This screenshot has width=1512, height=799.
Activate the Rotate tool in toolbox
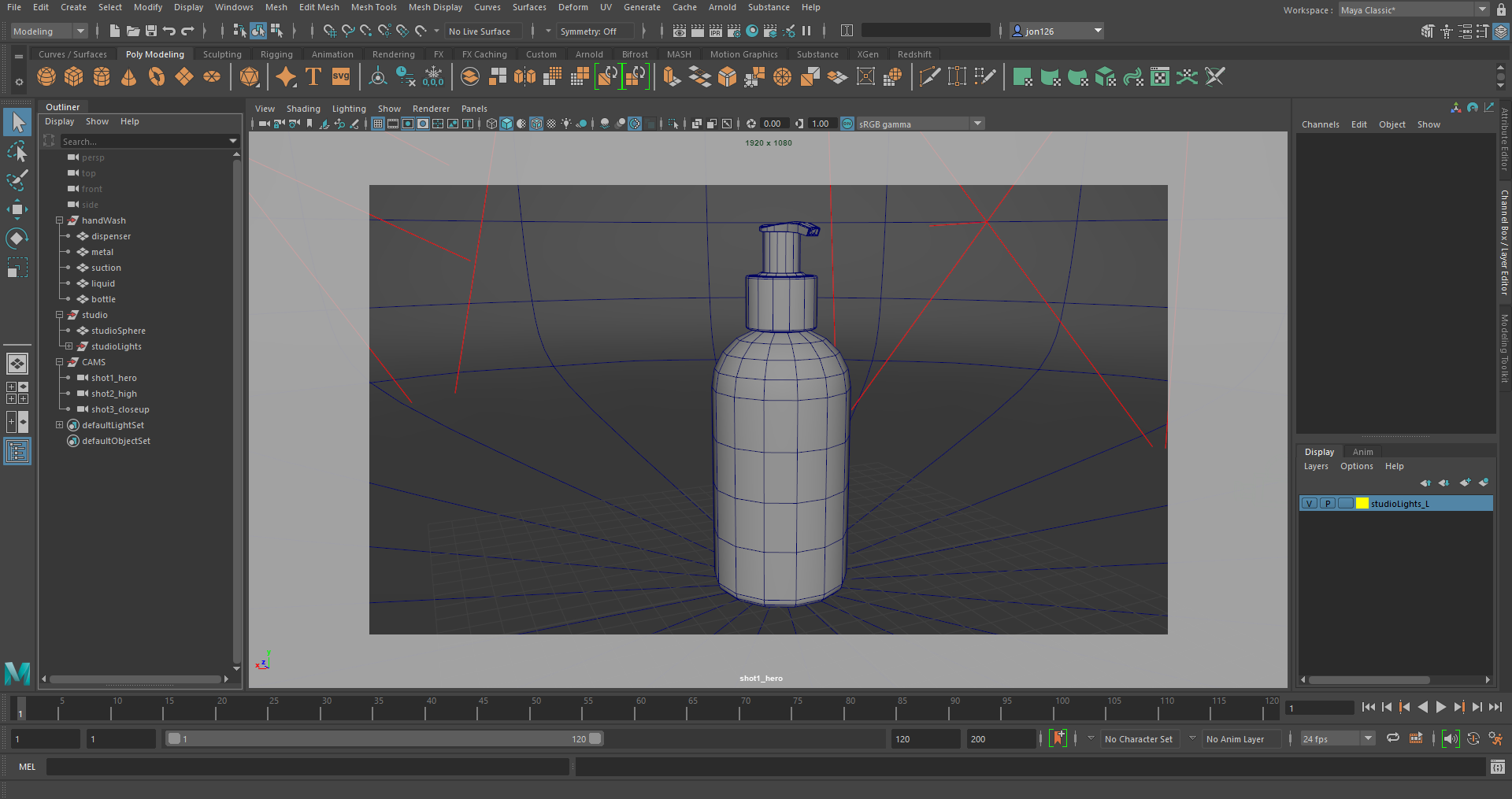pos(17,238)
